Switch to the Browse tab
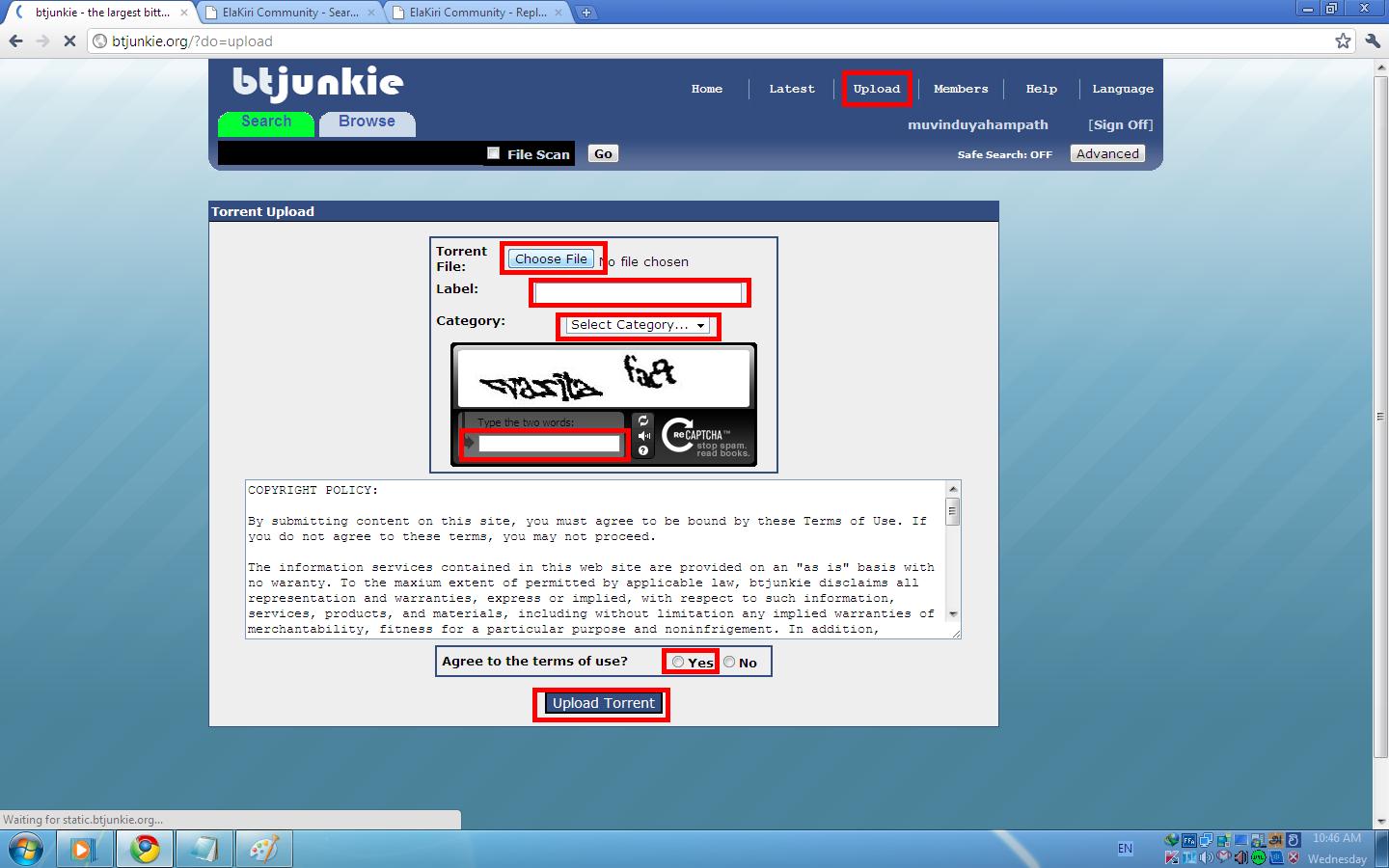 pyautogui.click(x=367, y=122)
